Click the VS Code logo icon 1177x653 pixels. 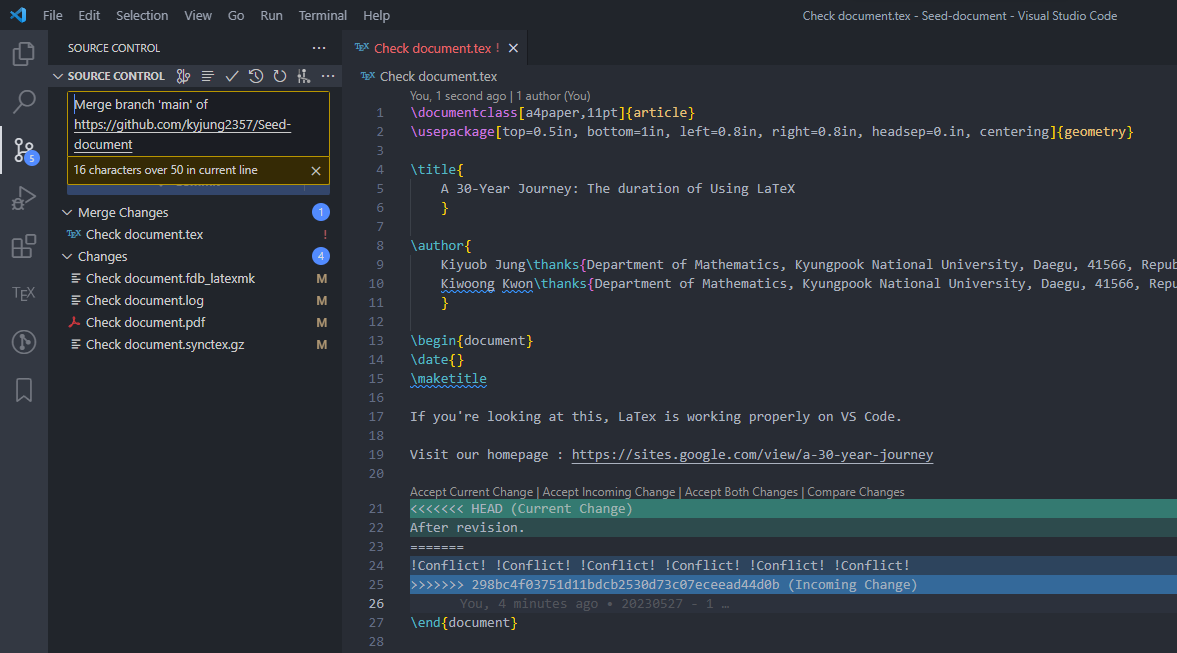[x=18, y=15]
